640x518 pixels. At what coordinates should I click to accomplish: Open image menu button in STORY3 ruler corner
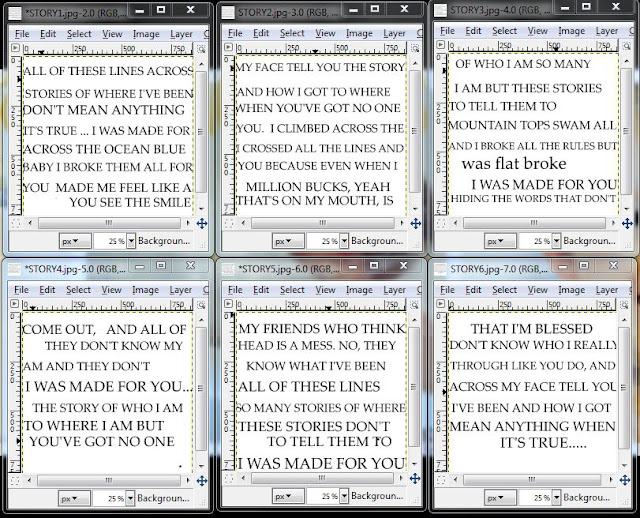click(441, 45)
